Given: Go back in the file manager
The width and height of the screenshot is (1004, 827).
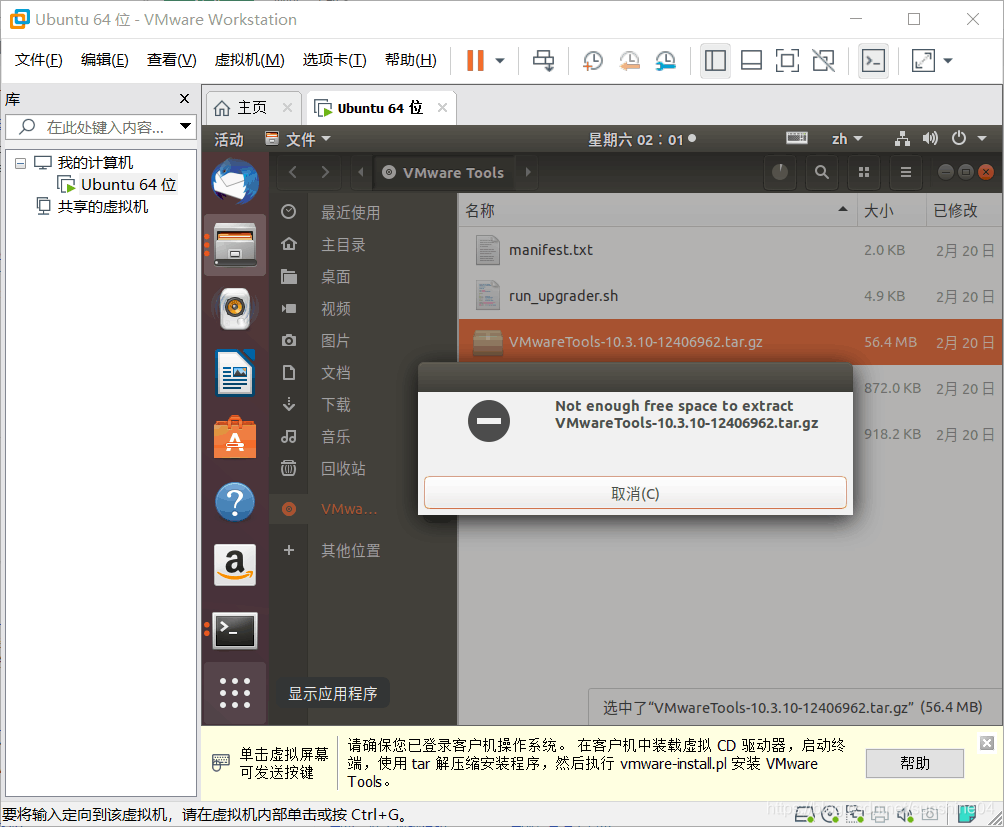Looking at the screenshot, I should (293, 172).
